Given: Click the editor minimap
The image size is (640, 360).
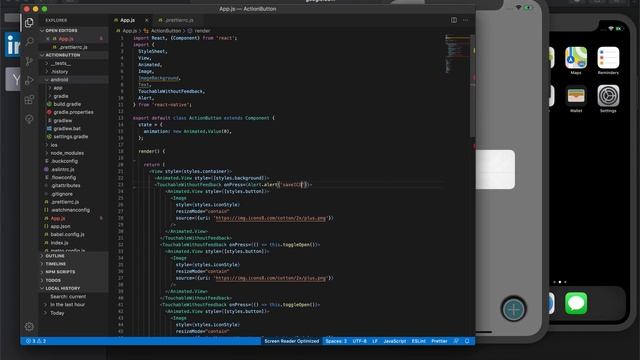Looking at the screenshot, I should [457, 55].
